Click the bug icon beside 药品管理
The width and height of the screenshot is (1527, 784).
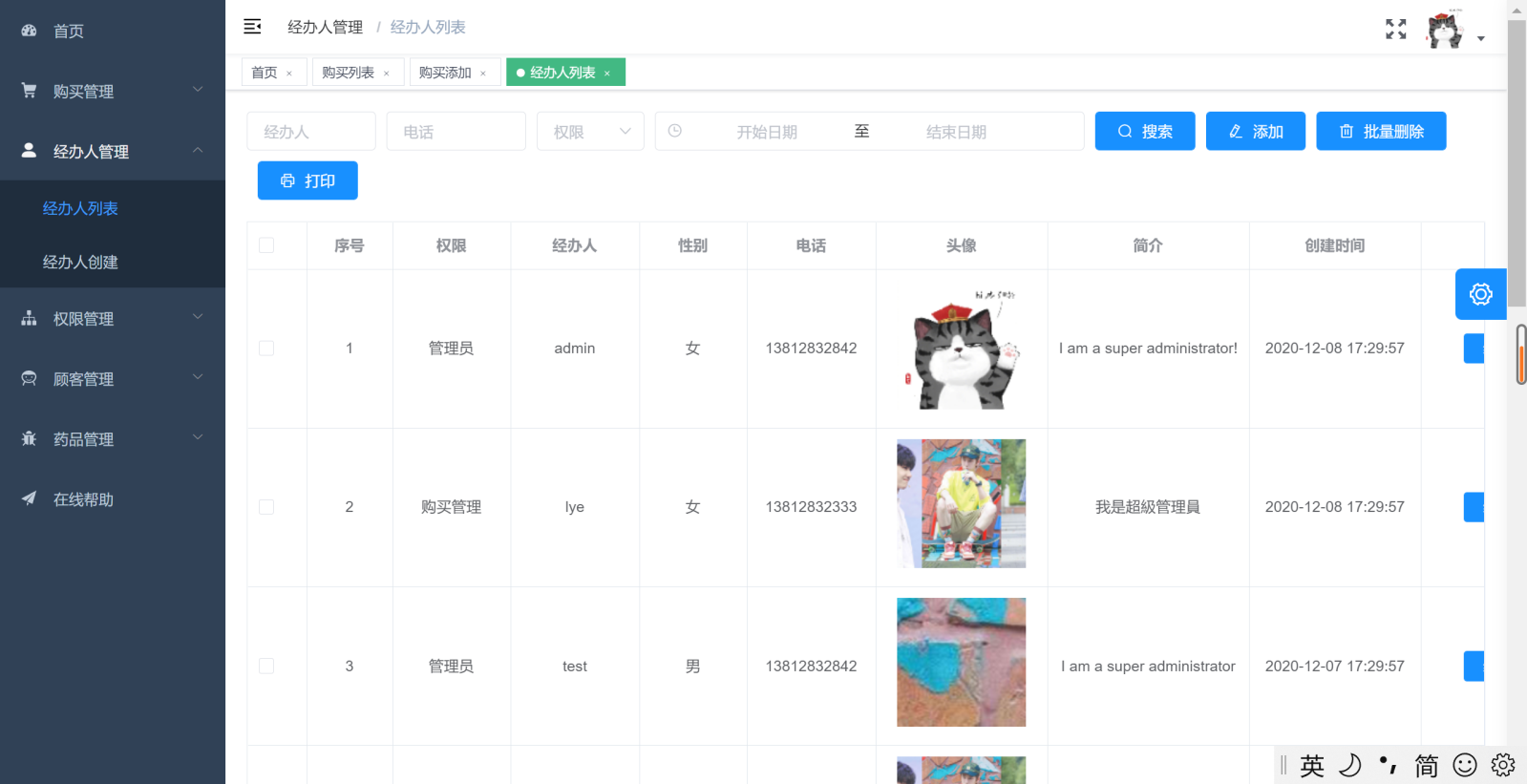(x=29, y=438)
